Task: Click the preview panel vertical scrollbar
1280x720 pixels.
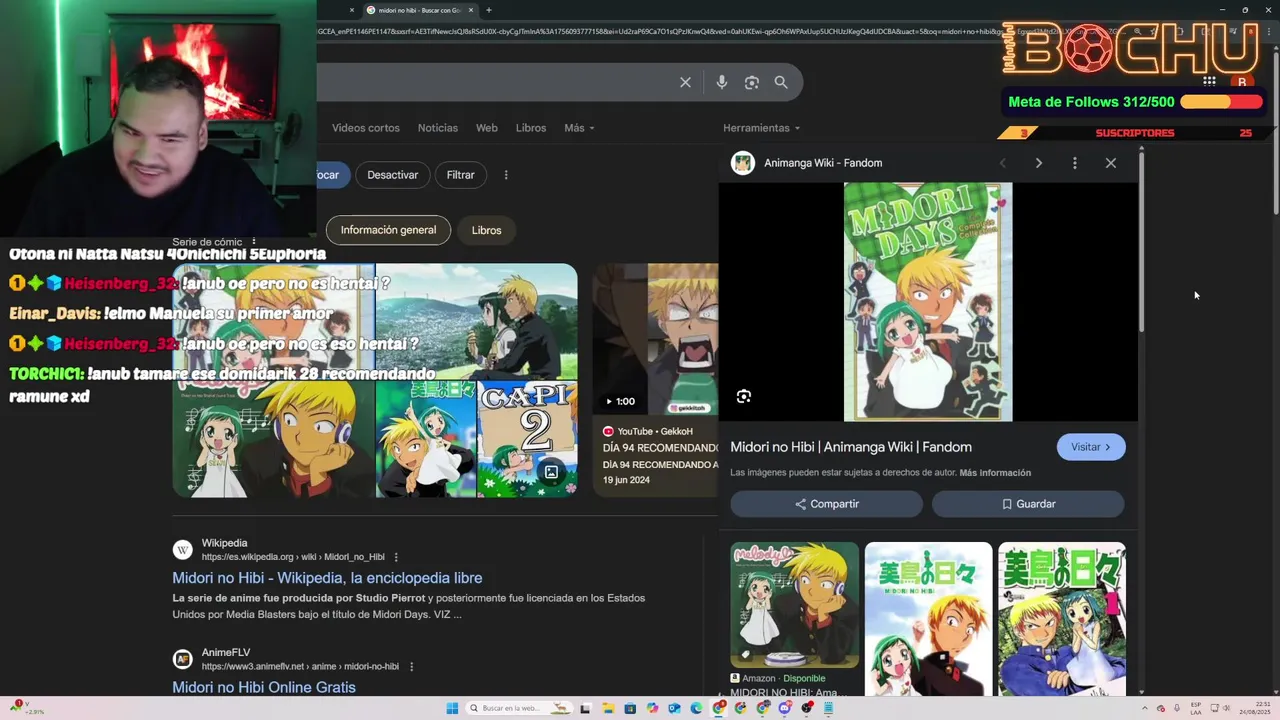Action: click(x=1141, y=240)
